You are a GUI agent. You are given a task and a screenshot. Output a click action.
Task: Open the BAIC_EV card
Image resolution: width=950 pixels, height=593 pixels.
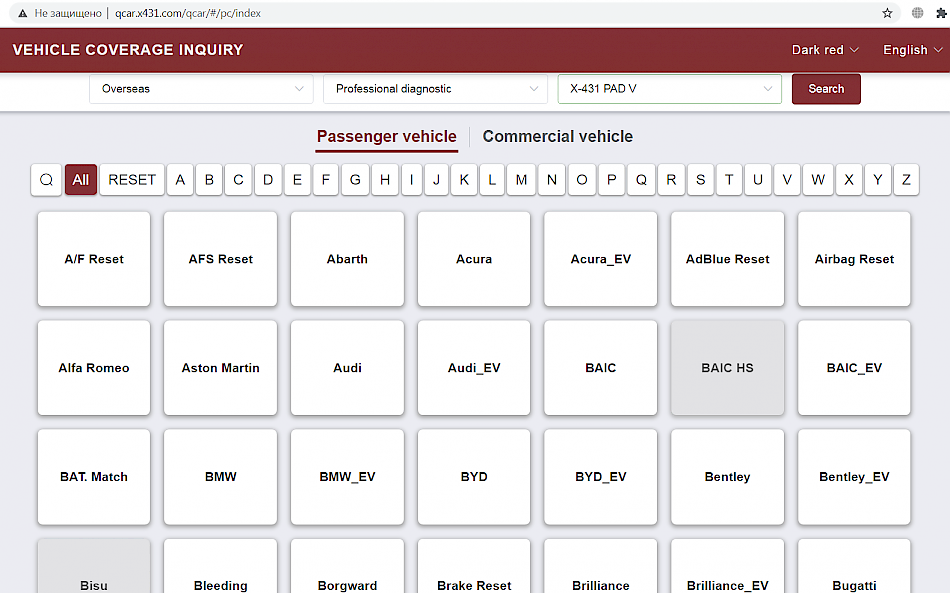click(x=854, y=368)
